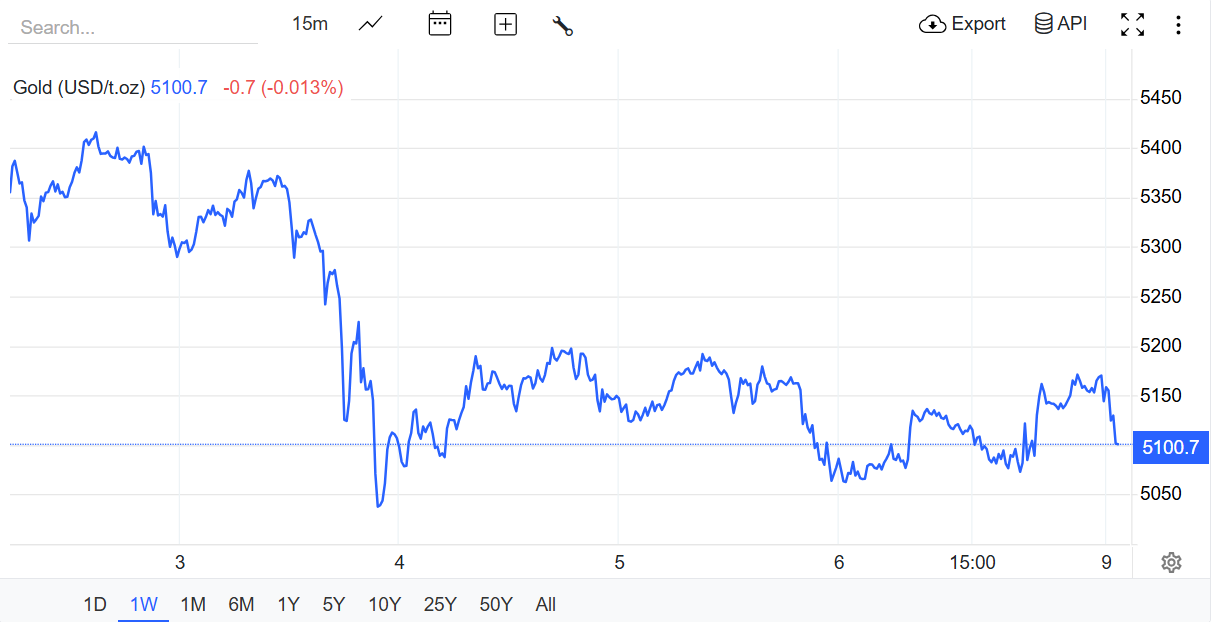
Task: Toggle the 25Y view on
Action: tap(440, 604)
